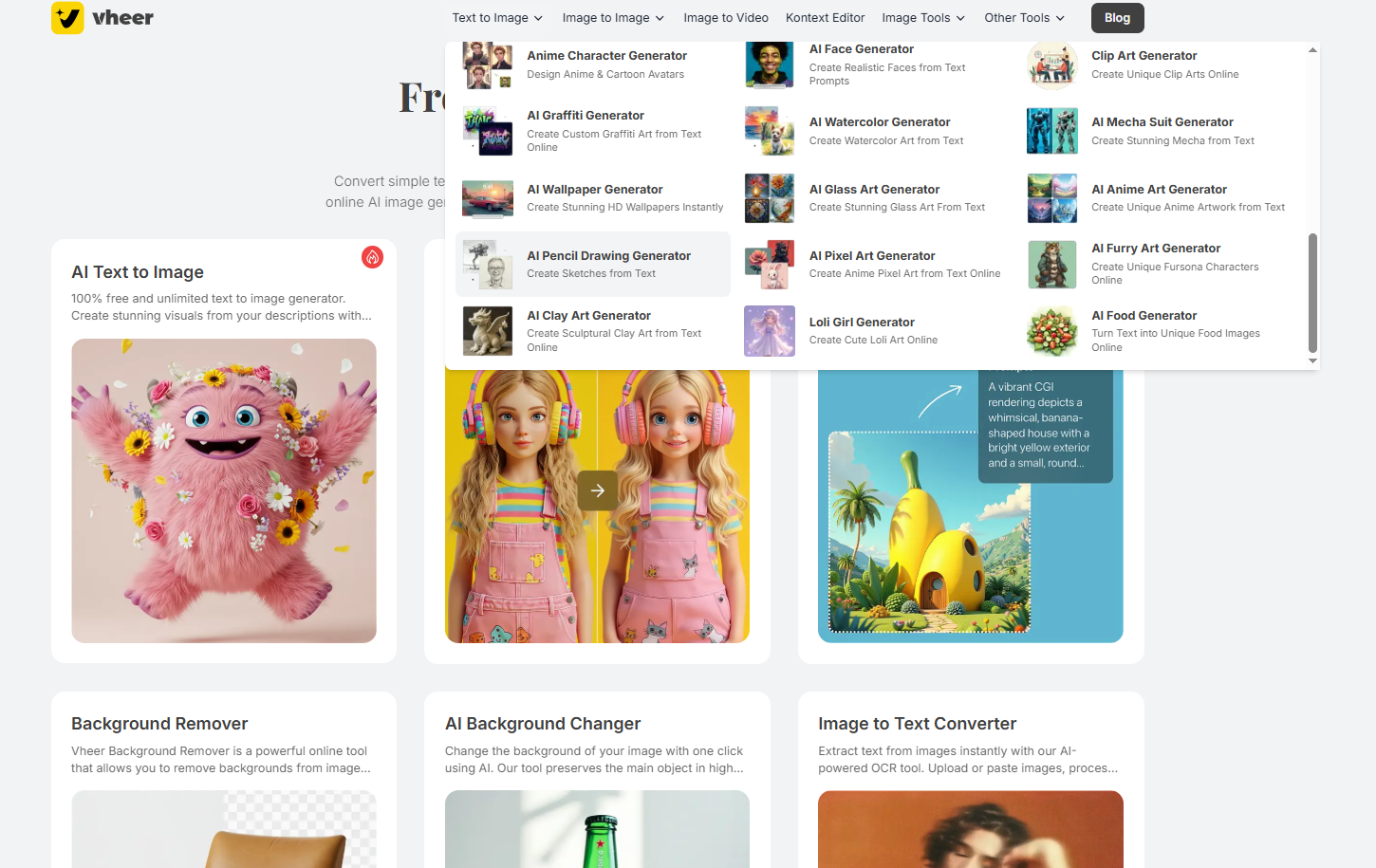Click the banana house image
This screenshot has height=868, width=1376.
[929, 532]
